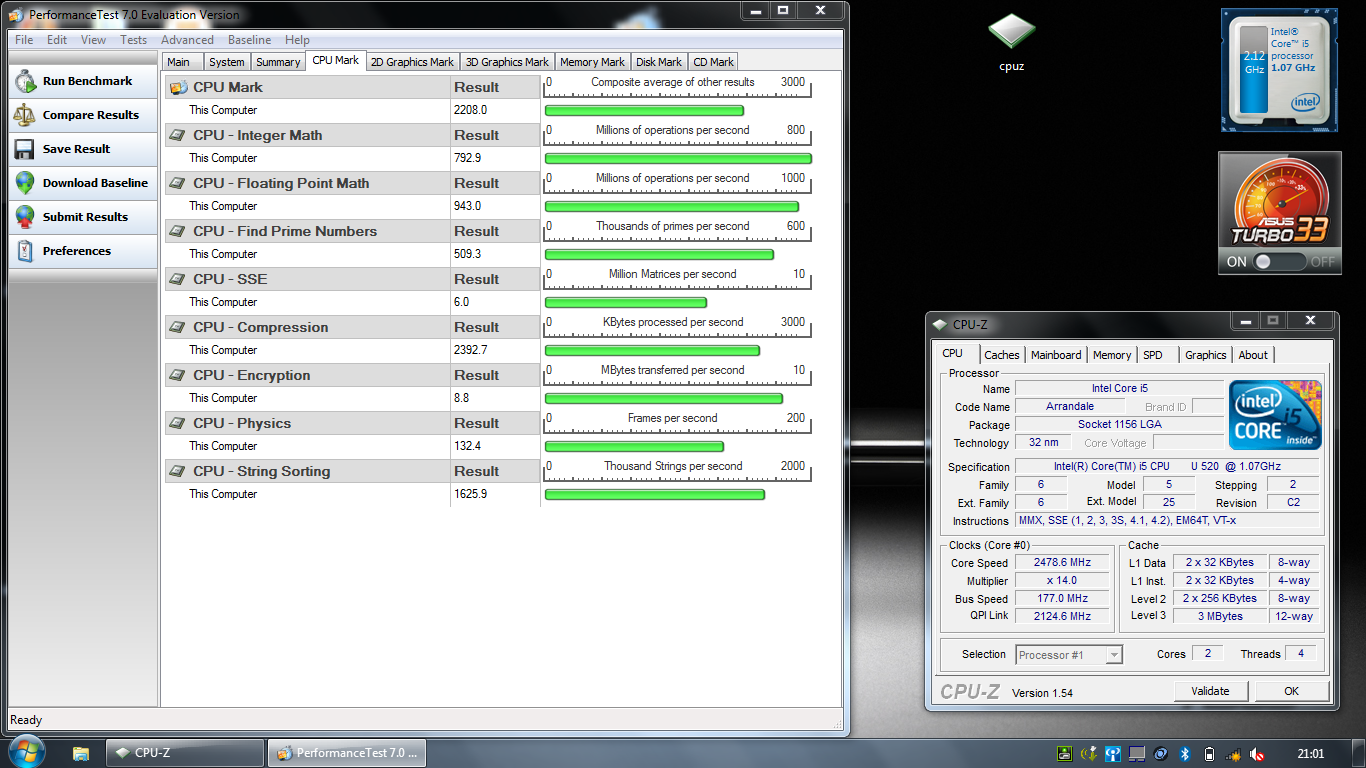Click the CPU Mark result progress bar

tap(644, 111)
